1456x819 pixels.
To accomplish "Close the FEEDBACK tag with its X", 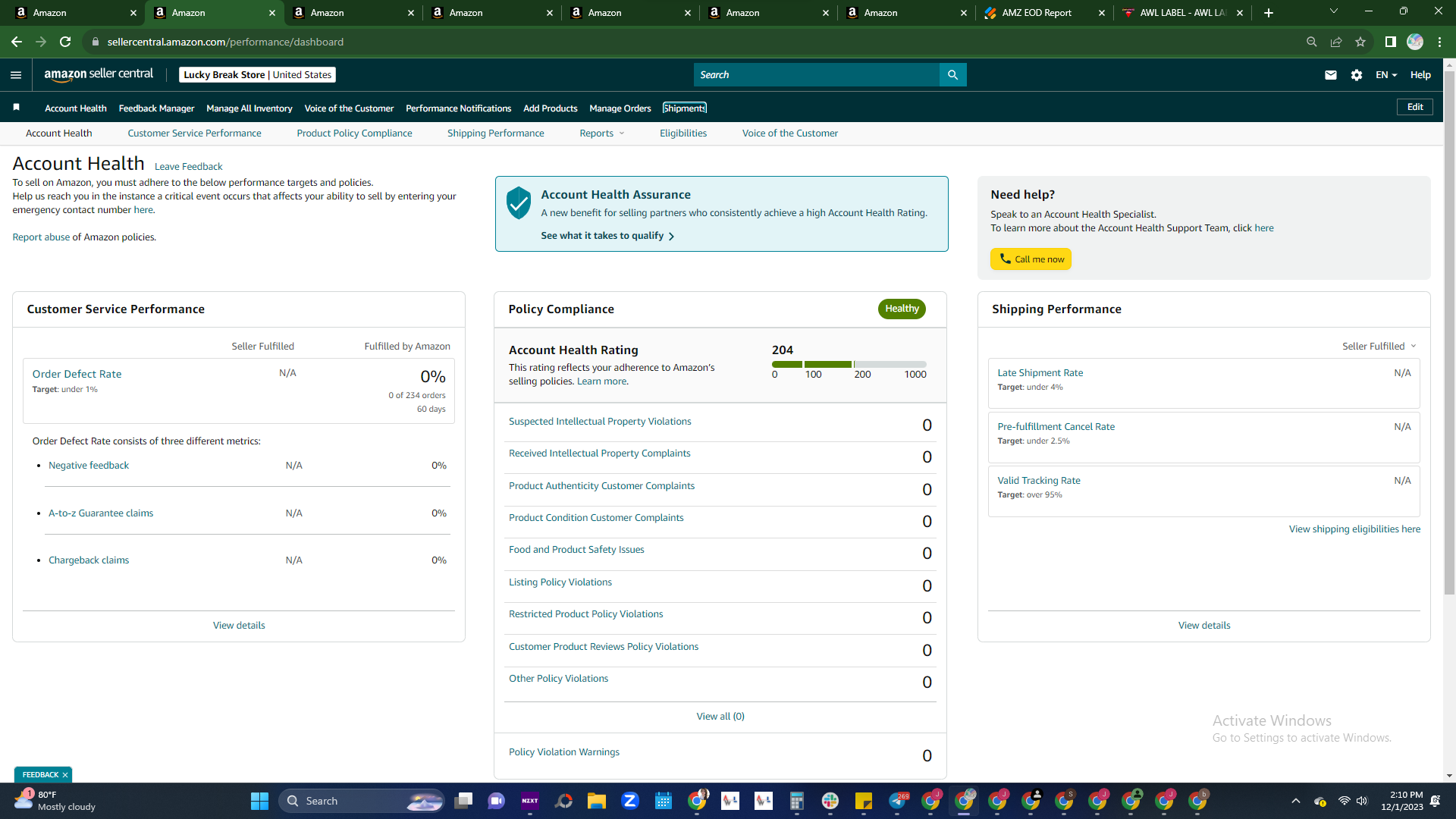I will point(65,774).
